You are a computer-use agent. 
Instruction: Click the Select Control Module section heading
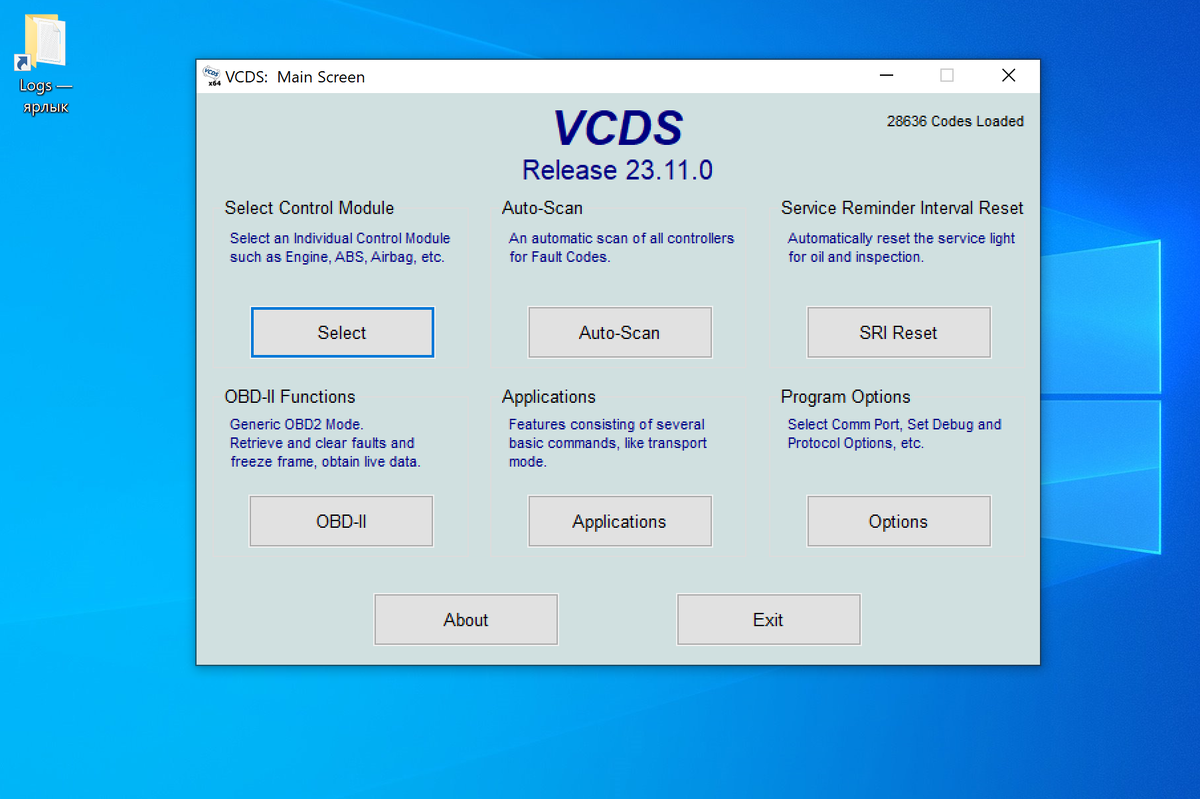(311, 208)
